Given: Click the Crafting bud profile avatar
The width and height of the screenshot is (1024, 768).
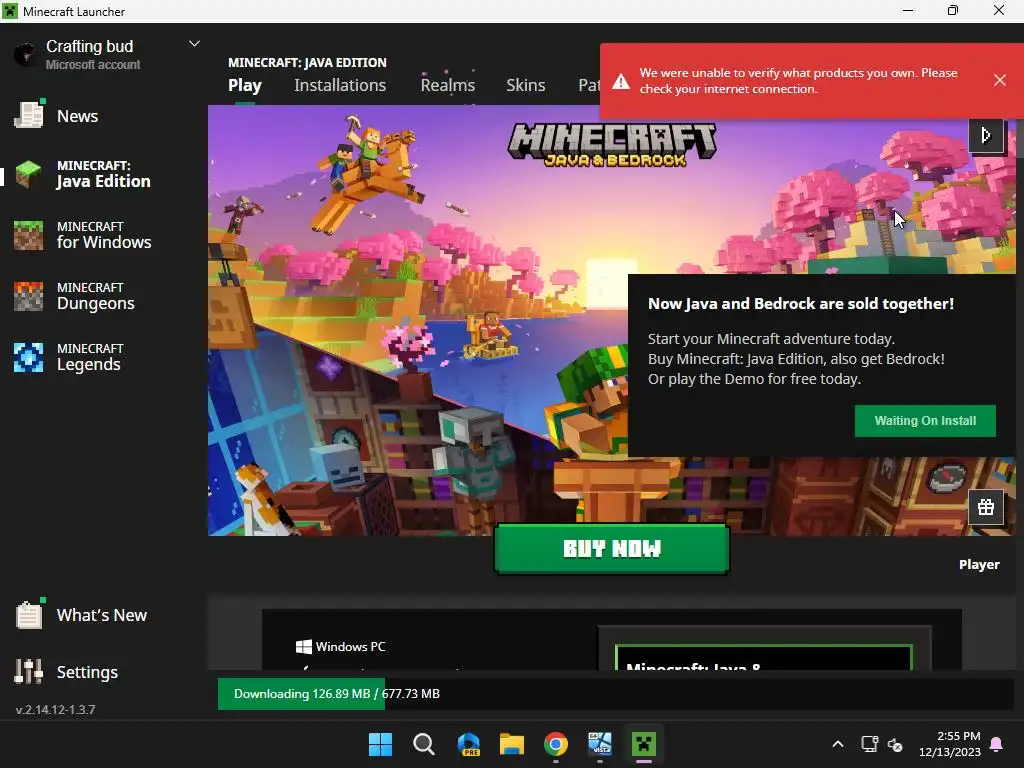Looking at the screenshot, I should click(26, 54).
